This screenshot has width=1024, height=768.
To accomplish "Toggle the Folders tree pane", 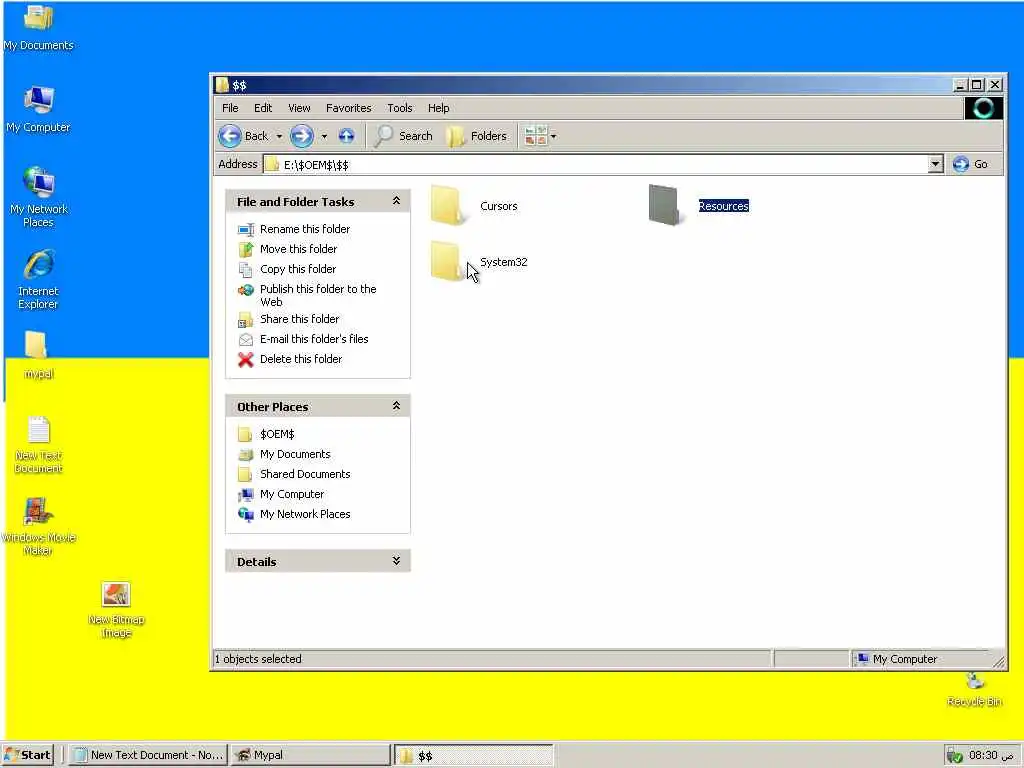I will coord(477,136).
